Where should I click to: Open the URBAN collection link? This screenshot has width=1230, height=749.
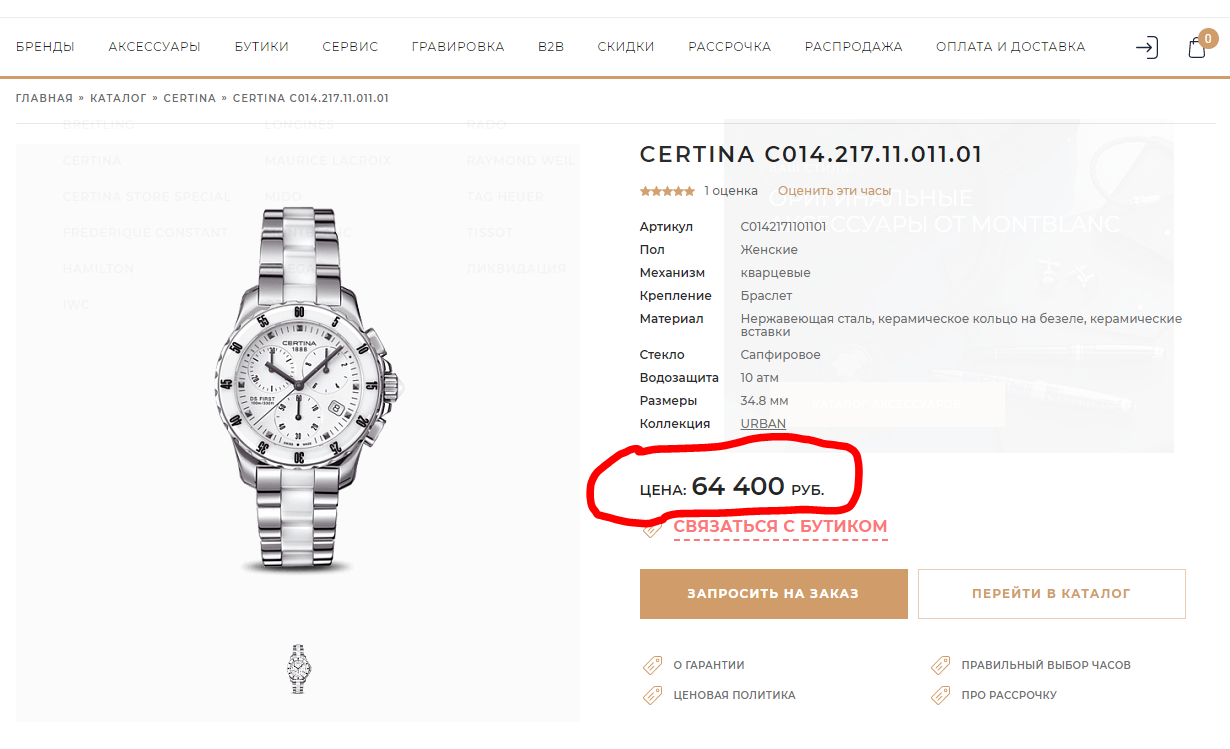pyautogui.click(x=763, y=424)
